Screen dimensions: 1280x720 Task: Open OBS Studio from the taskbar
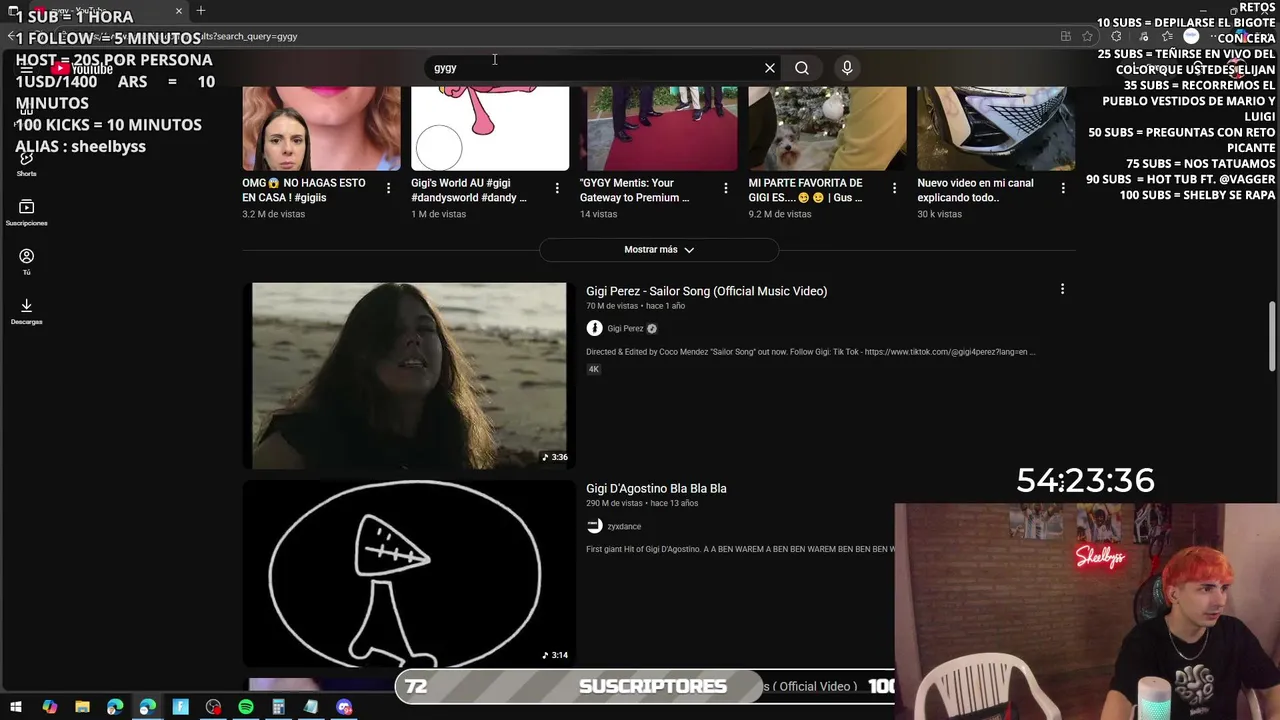point(213,707)
